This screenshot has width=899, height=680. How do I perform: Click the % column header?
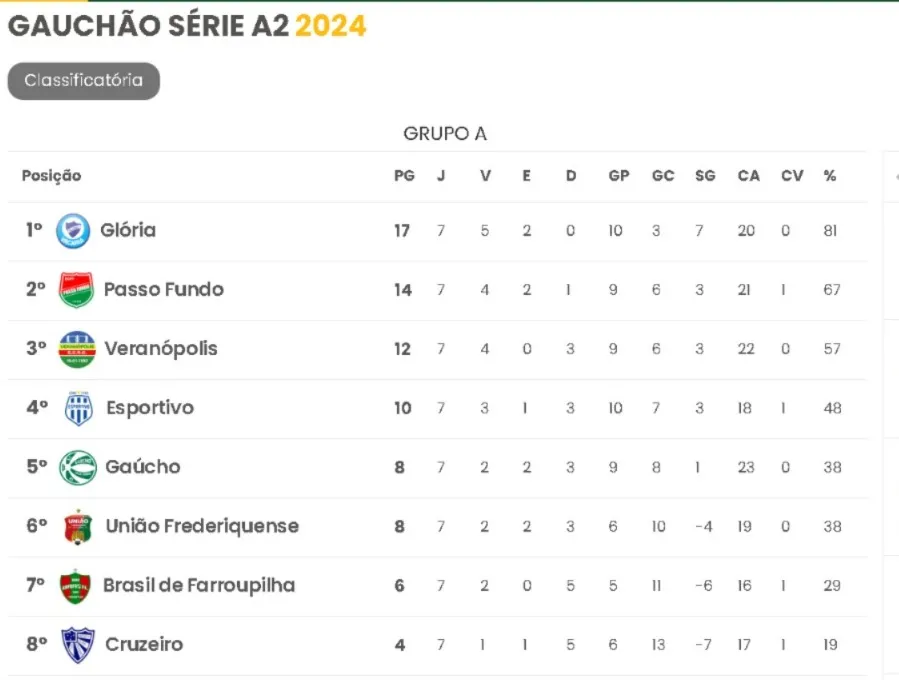tap(830, 176)
